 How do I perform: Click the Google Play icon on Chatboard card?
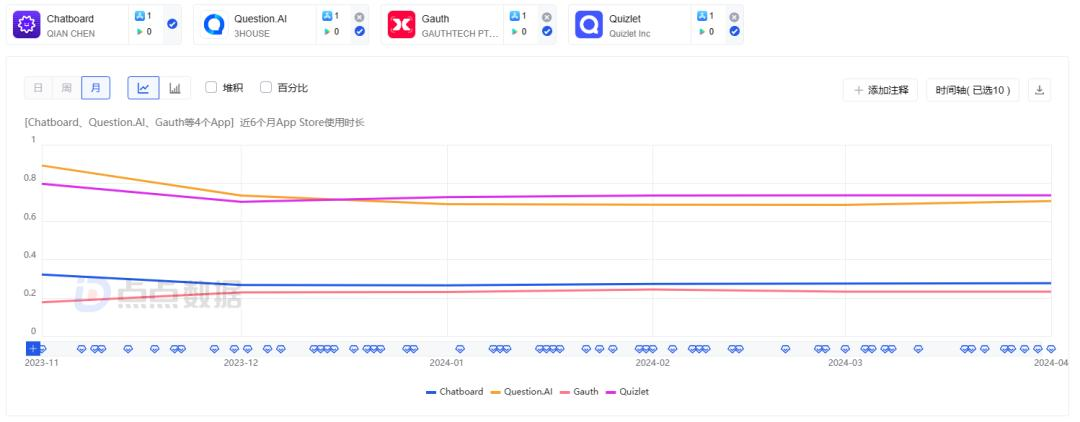(x=140, y=32)
